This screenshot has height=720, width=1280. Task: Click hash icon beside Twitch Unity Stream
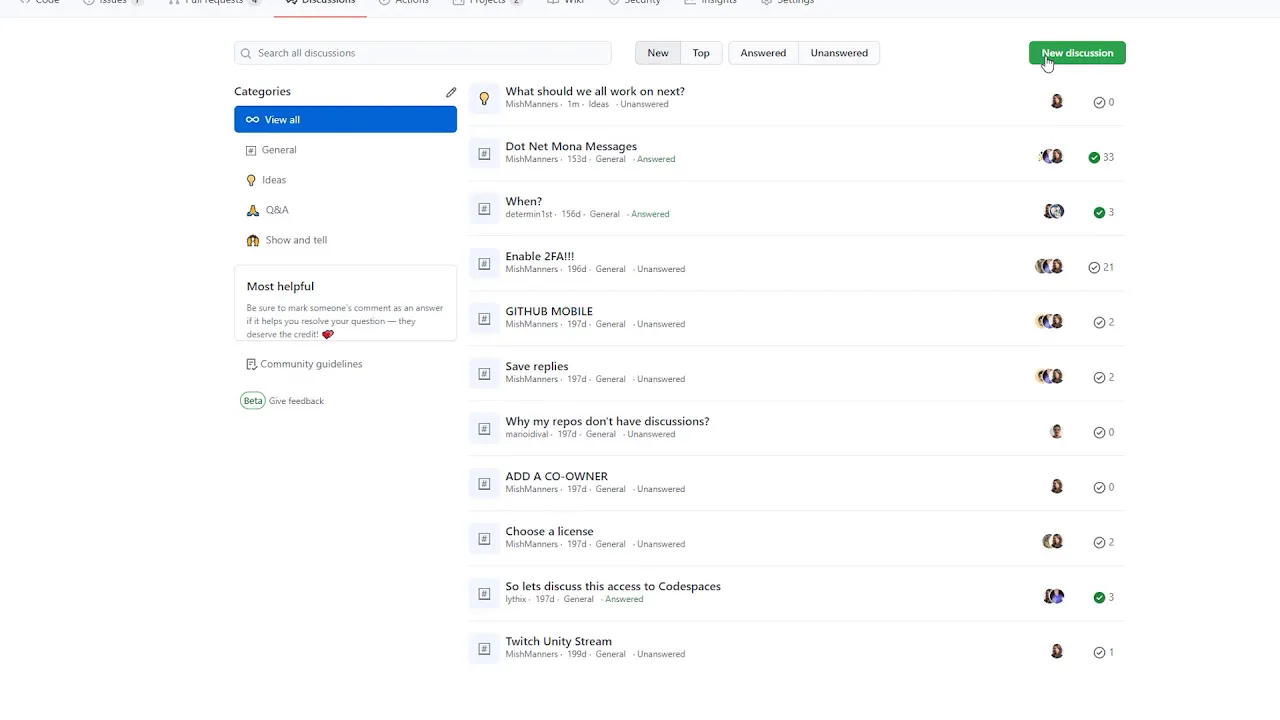[x=484, y=648]
